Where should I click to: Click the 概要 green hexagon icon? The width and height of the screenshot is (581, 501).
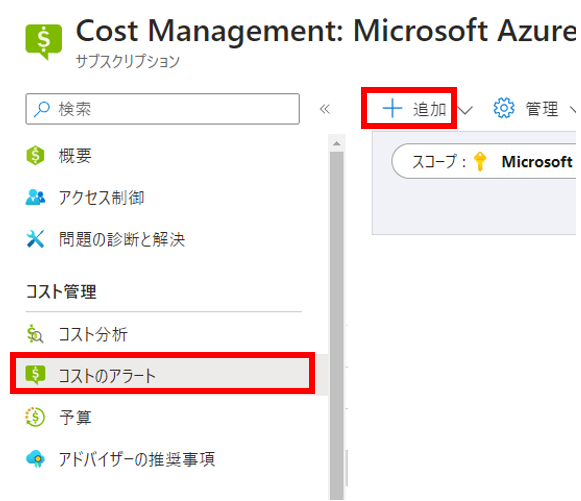[x=35, y=155]
